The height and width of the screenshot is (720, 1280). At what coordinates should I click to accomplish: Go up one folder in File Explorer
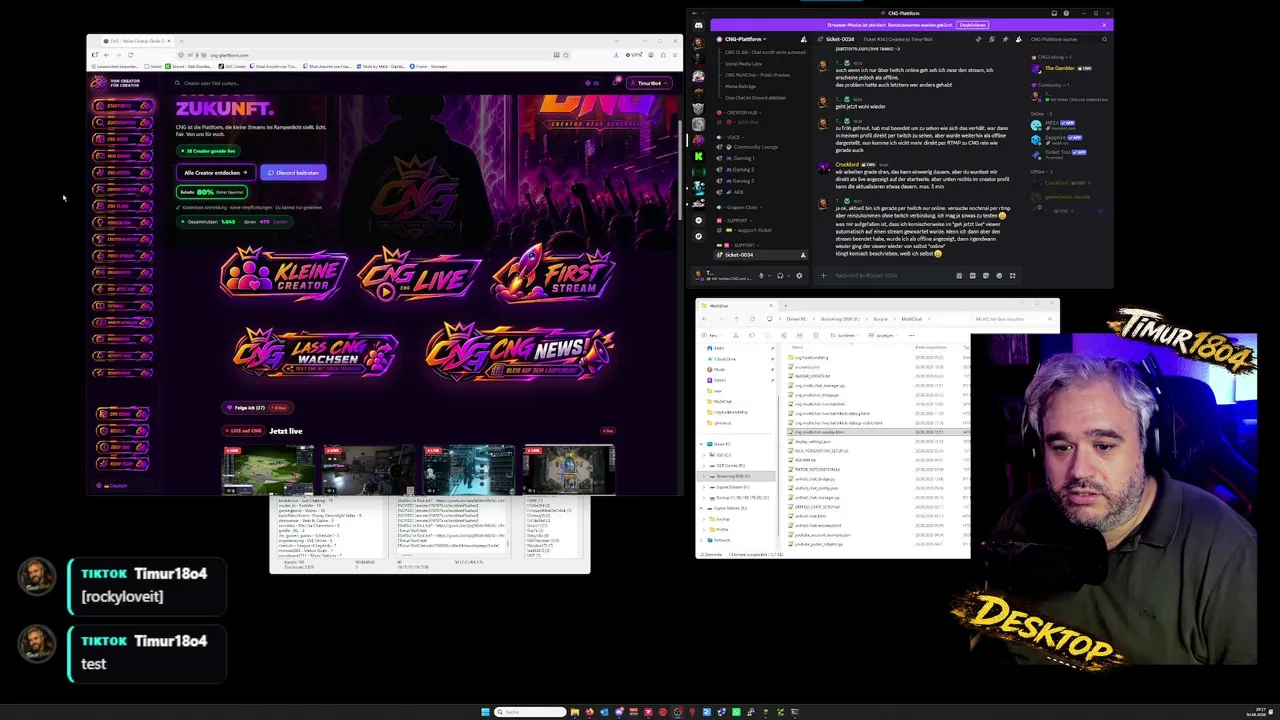pos(736,319)
